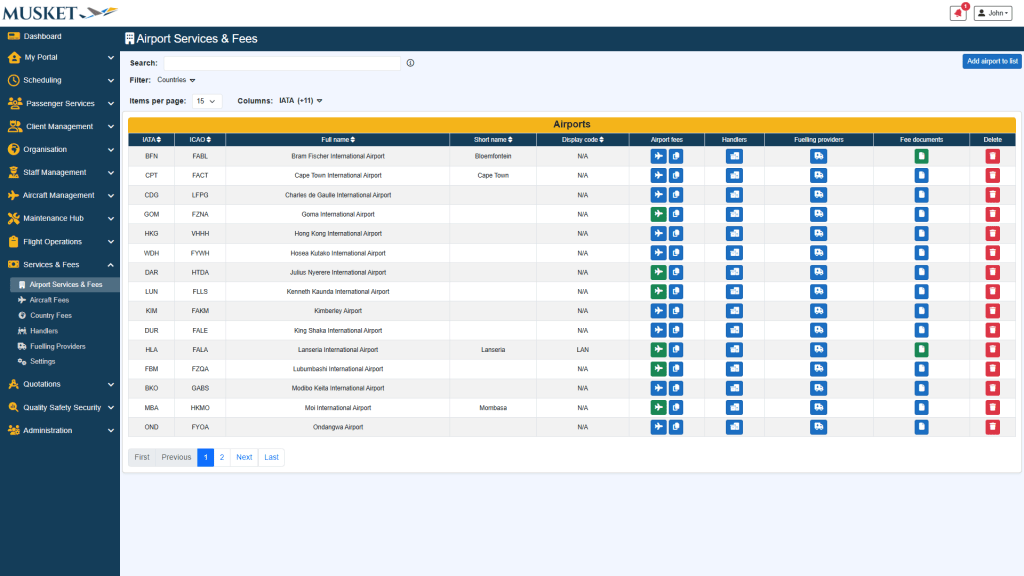Open the Countries filter dropdown
1024x576 pixels.
(x=176, y=80)
